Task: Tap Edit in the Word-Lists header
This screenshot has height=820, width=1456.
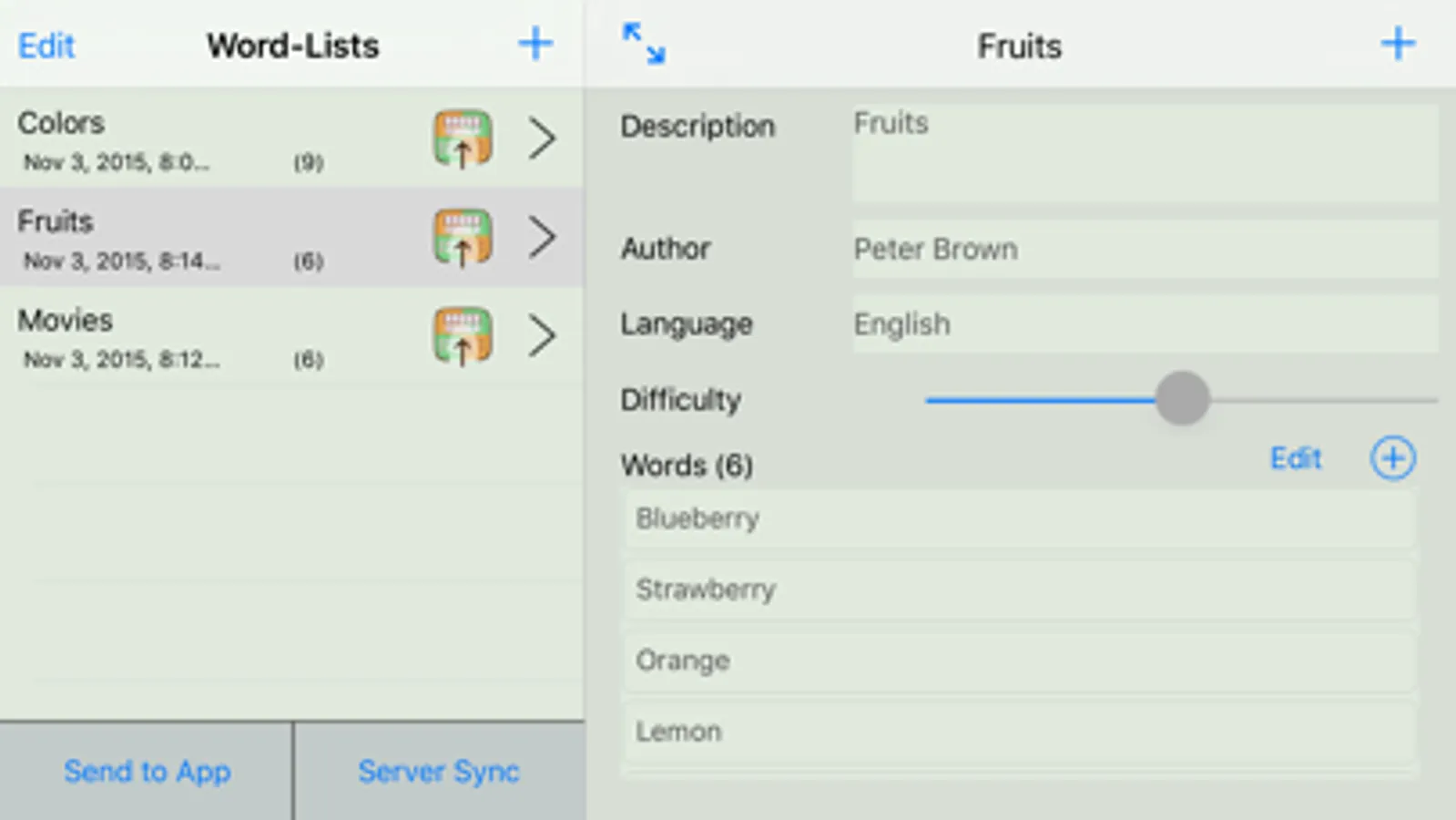Action: tap(46, 46)
